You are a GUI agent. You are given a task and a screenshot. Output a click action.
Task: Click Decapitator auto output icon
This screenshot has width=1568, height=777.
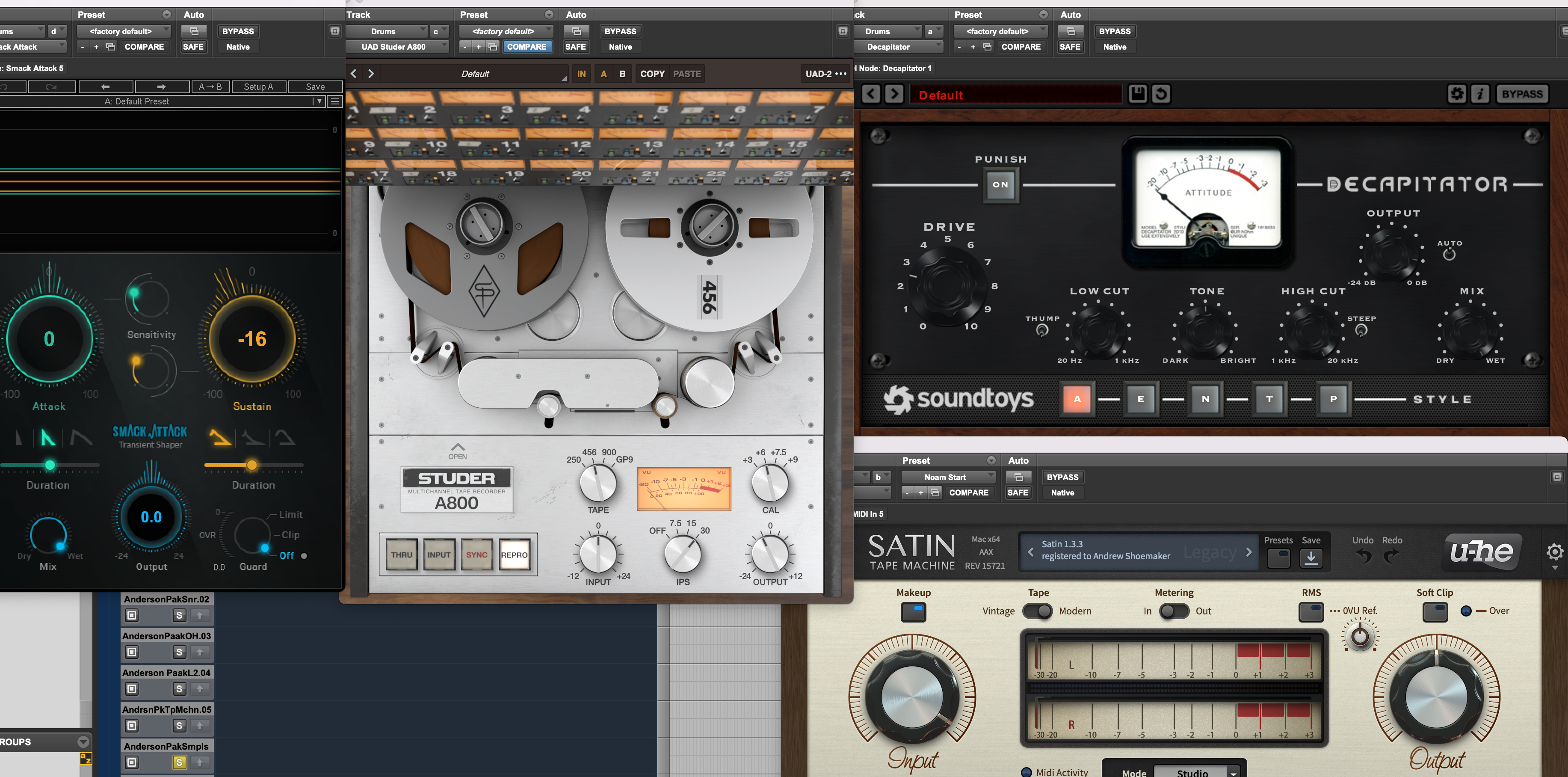[x=1449, y=255]
